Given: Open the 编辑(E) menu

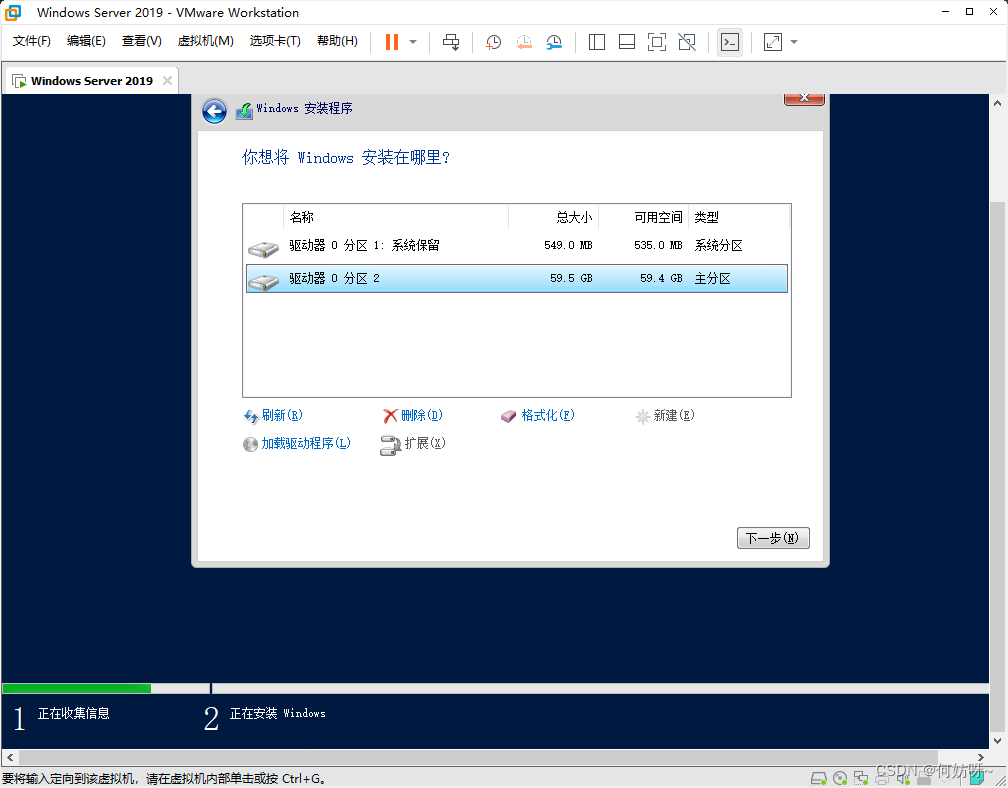Looking at the screenshot, I should (86, 41).
